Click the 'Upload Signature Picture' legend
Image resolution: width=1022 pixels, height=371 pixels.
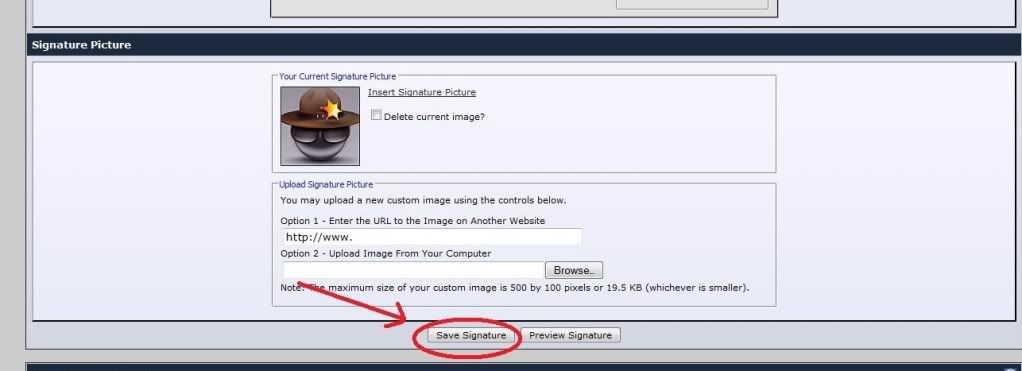pos(326,185)
